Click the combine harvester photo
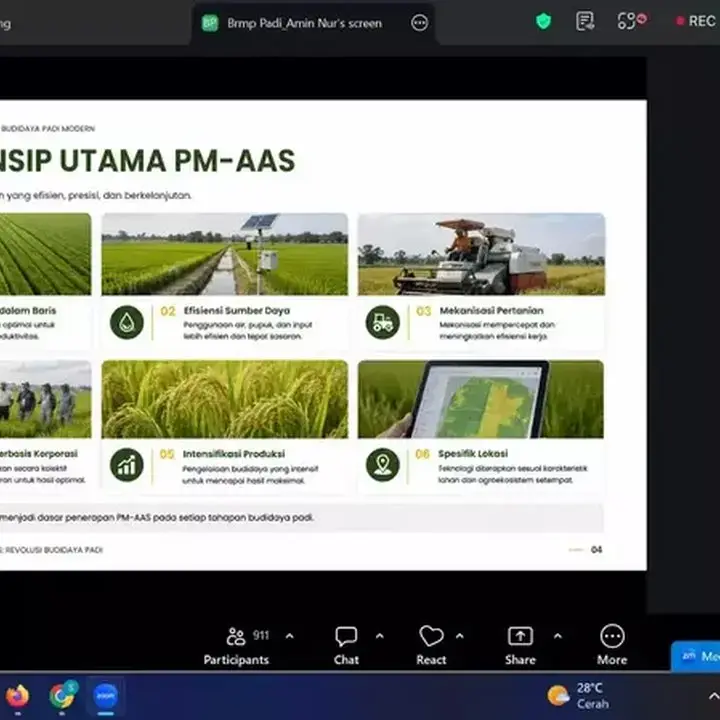This screenshot has width=720, height=720. click(x=481, y=254)
